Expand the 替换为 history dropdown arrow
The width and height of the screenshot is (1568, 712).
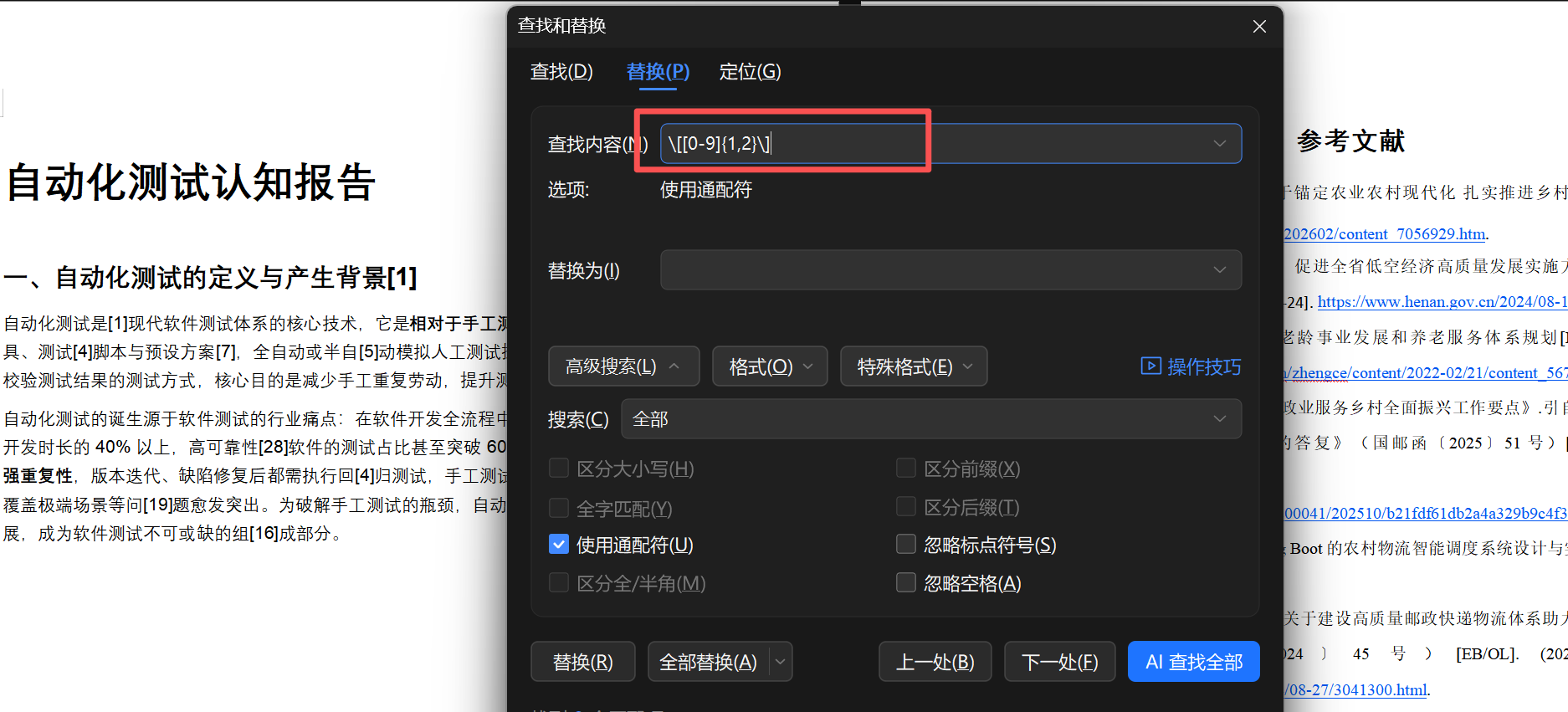pos(1220,269)
